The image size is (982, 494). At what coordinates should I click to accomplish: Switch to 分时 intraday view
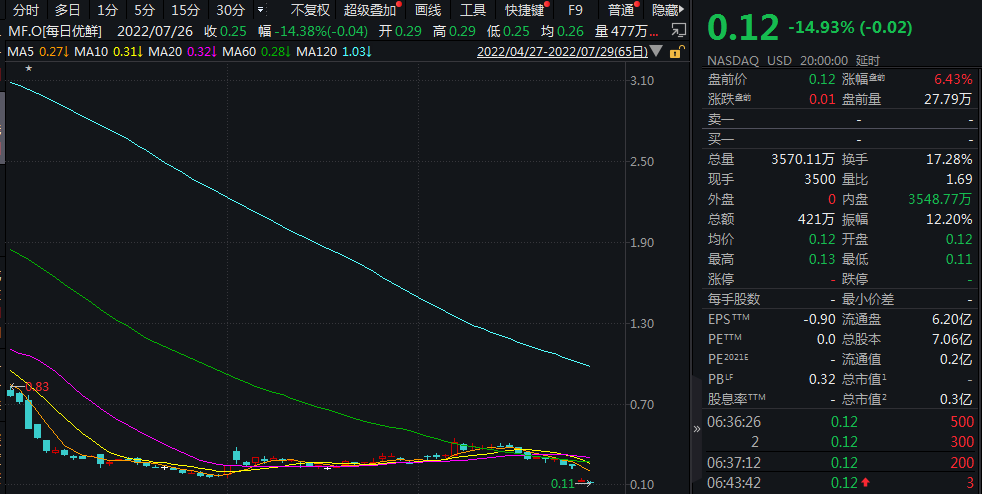pyautogui.click(x=26, y=10)
